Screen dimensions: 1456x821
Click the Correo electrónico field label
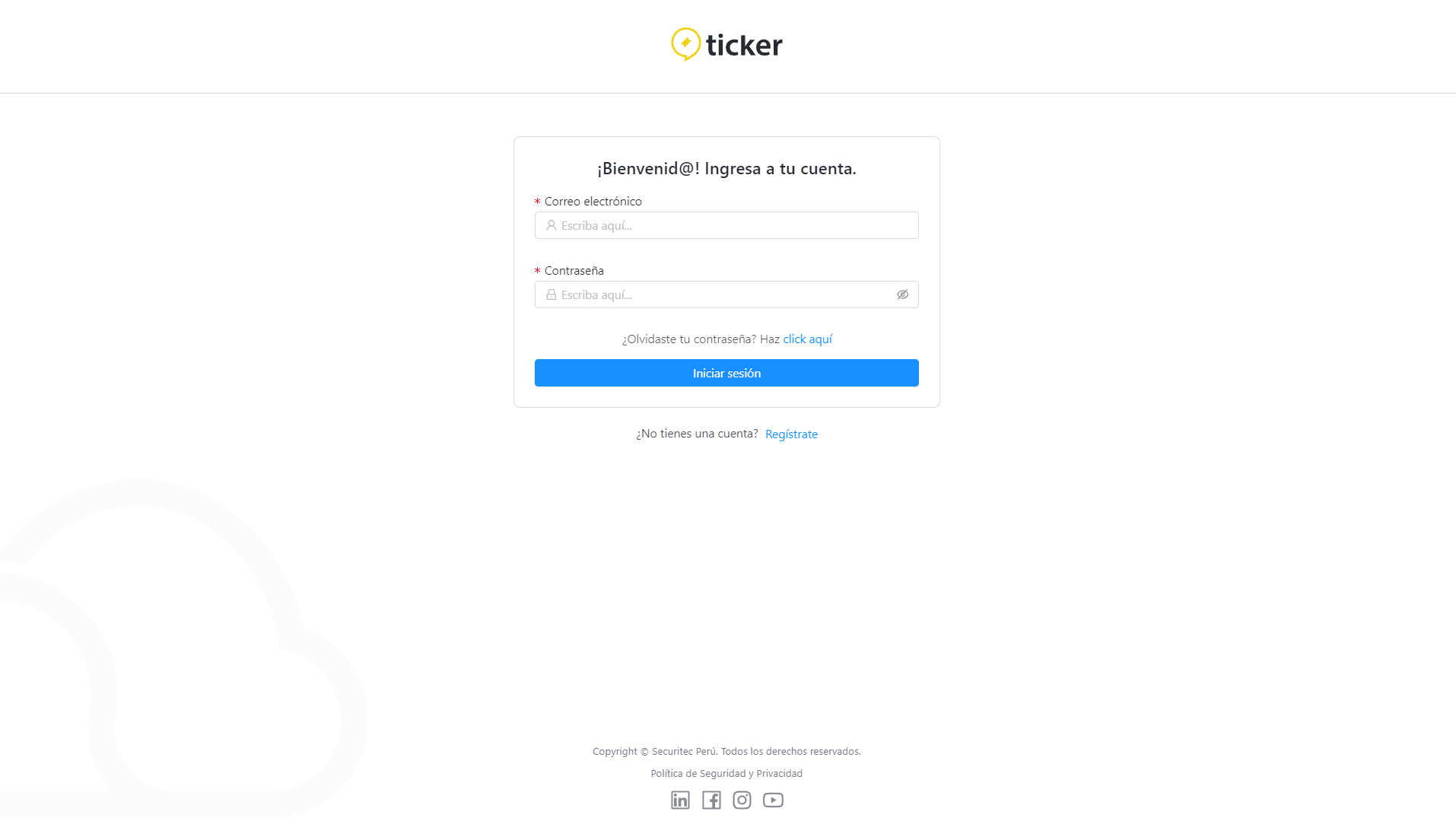pos(593,201)
